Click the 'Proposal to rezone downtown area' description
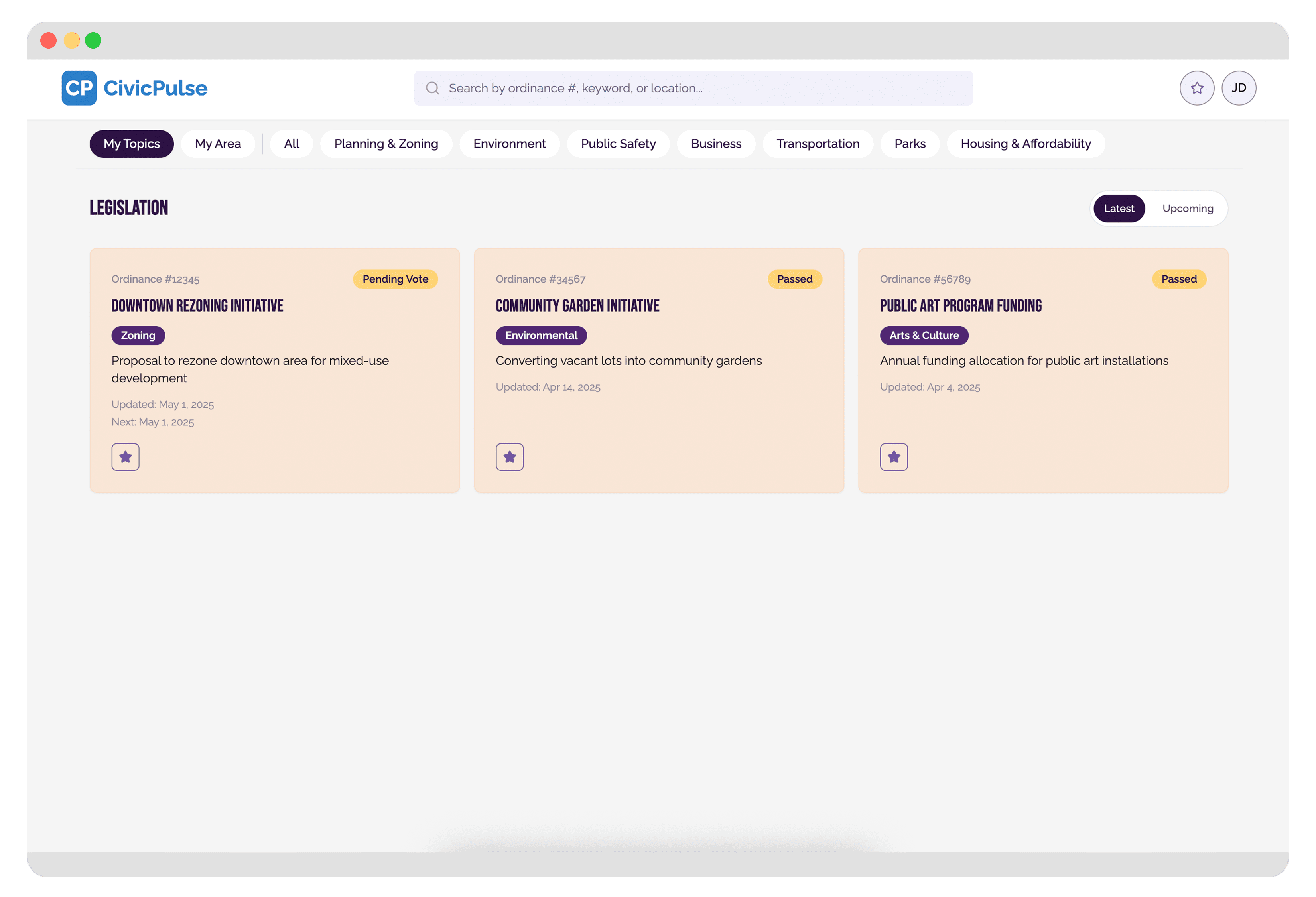 point(250,370)
